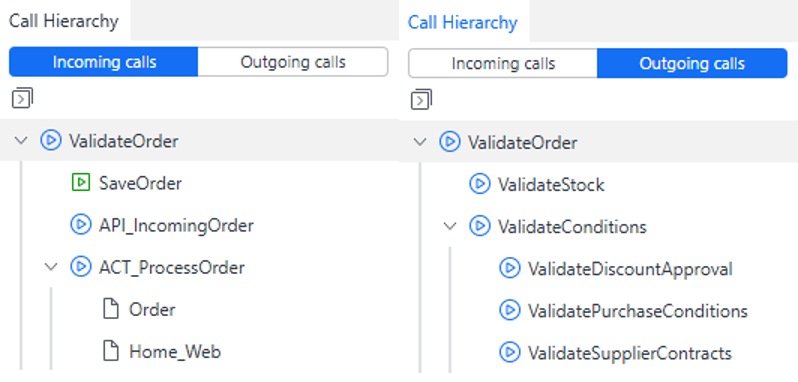This screenshot has width=798, height=382.
Task: Click the ValidateDiscountApproval action icon
Action: [509, 268]
